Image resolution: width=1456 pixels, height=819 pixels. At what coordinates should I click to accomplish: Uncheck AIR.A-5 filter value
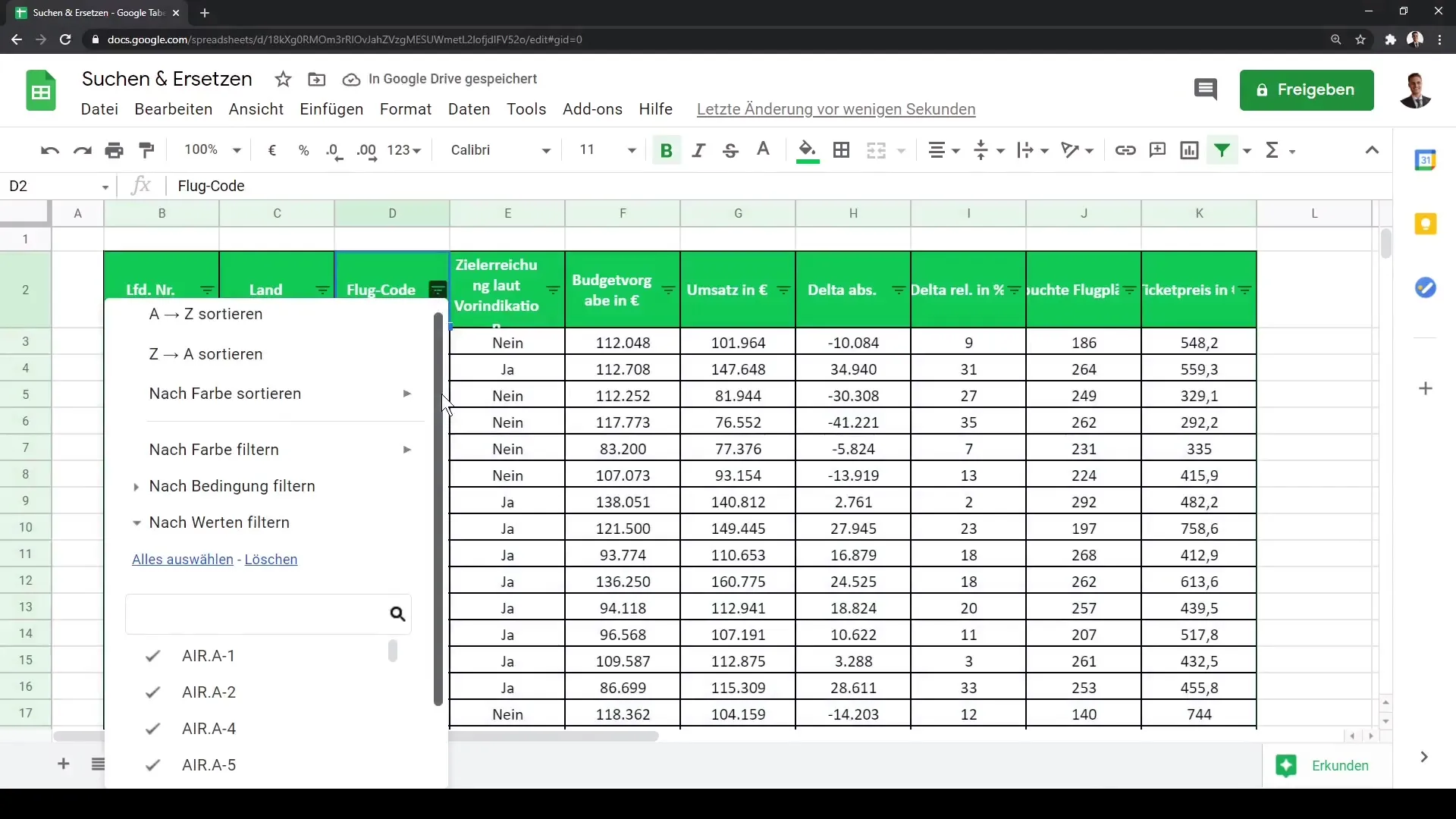152,765
